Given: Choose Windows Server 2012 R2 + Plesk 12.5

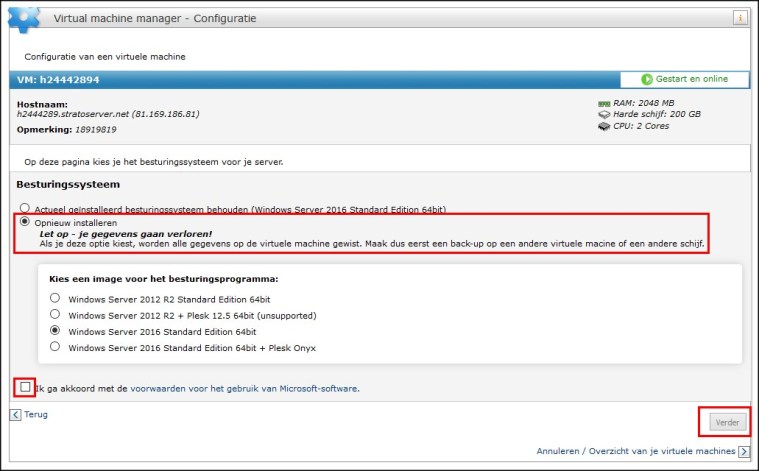Looking at the screenshot, I should click(54, 314).
